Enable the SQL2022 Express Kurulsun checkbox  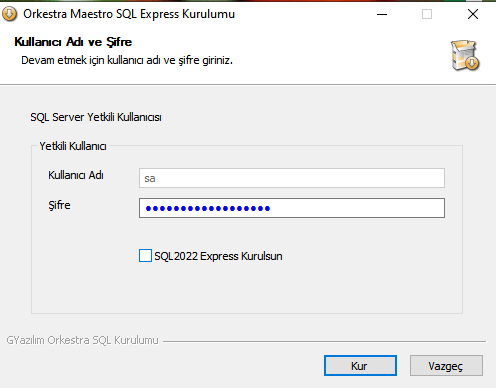(145, 256)
